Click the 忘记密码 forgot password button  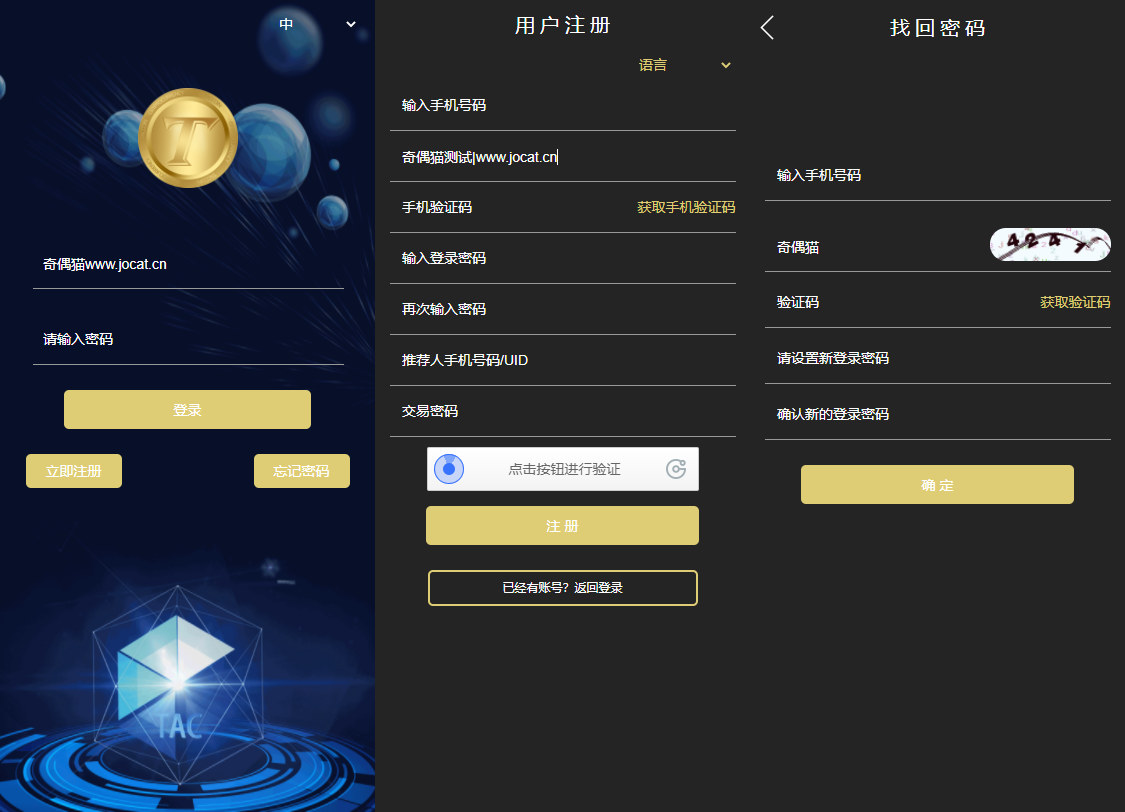[x=301, y=471]
